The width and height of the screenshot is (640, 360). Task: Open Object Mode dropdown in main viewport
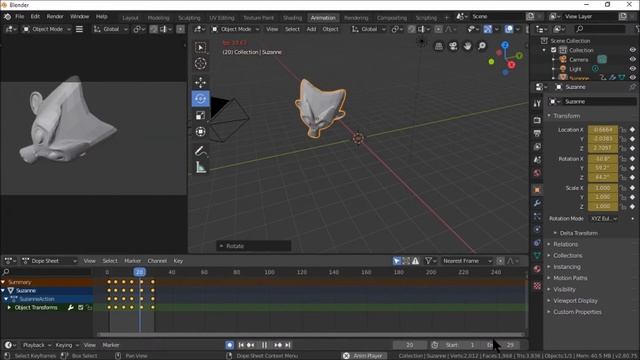pyautogui.click(x=236, y=29)
